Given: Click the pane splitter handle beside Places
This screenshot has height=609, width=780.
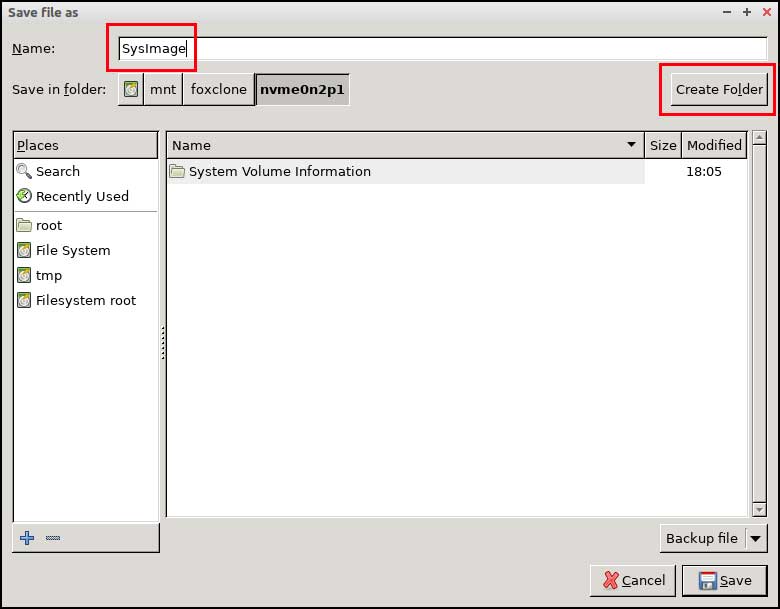Looking at the screenshot, I should (163, 343).
